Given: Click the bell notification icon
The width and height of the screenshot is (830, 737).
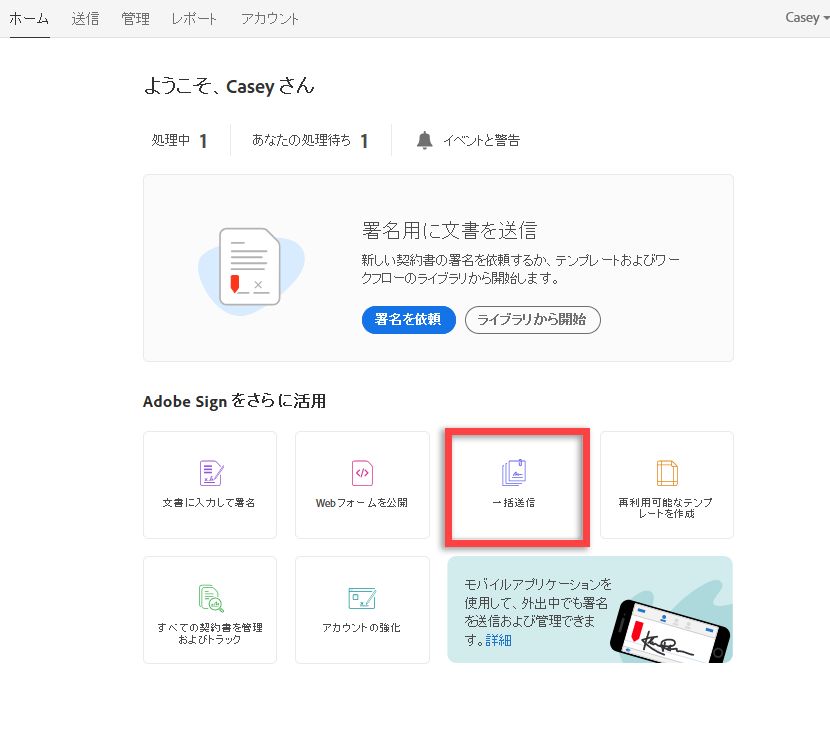Looking at the screenshot, I should tap(425, 140).
